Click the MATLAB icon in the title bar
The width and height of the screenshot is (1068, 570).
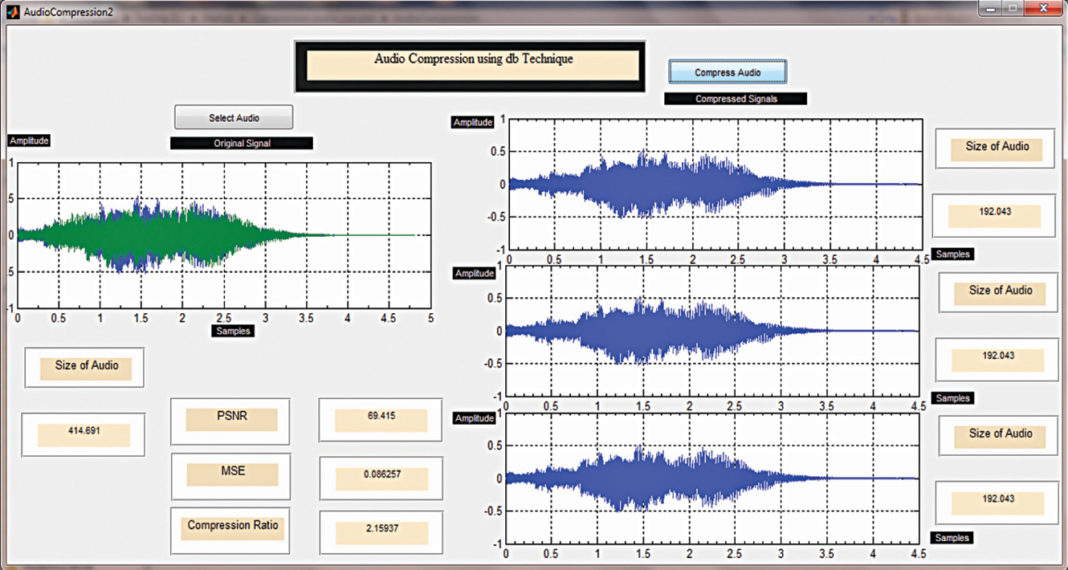click(13, 11)
